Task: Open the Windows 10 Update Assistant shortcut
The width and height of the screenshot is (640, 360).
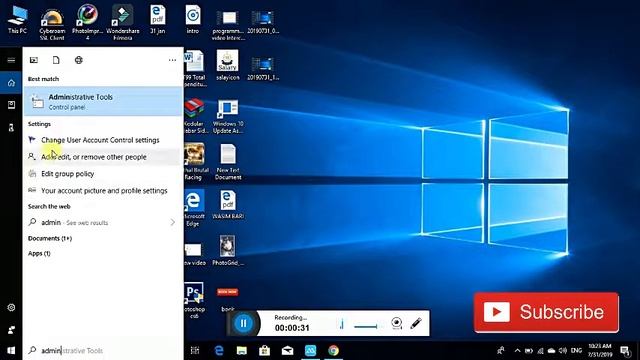Action: tap(228, 117)
